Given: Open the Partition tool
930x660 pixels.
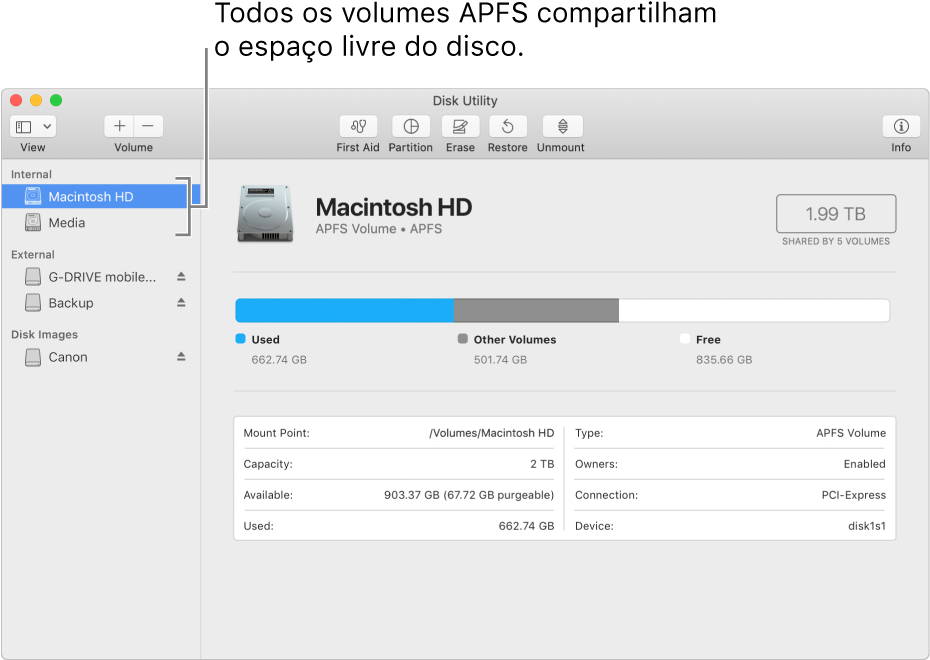Looking at the screenshot, I should [x=410, y=128].
